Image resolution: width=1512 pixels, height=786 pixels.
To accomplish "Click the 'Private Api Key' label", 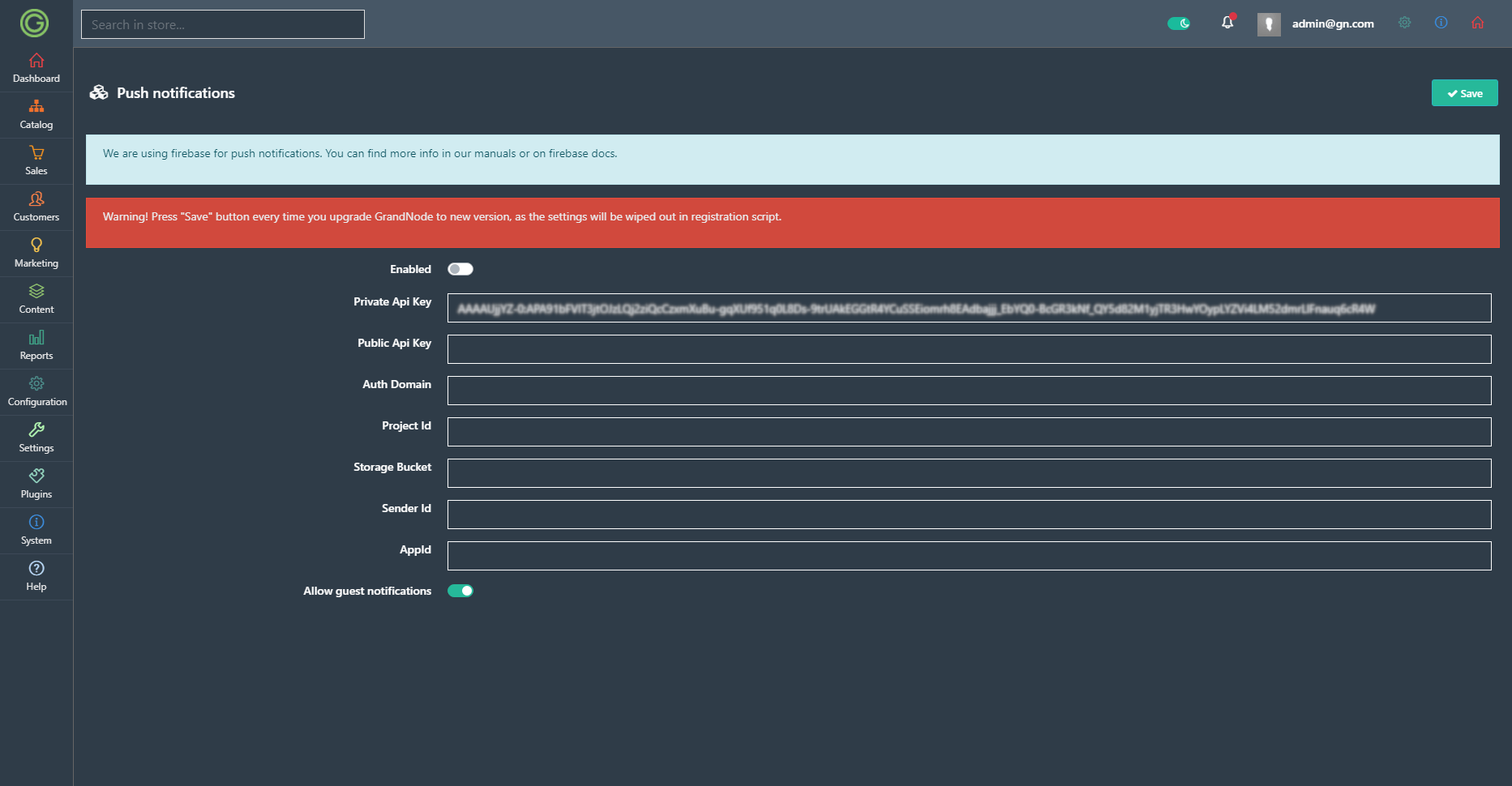I will pos(392,301).
